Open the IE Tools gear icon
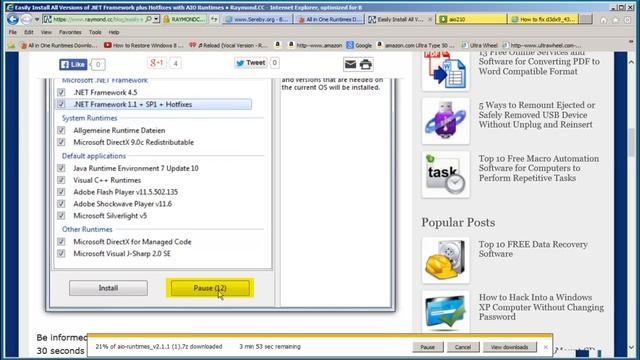Viewport: 640px width, 360px height. point(627,20)
